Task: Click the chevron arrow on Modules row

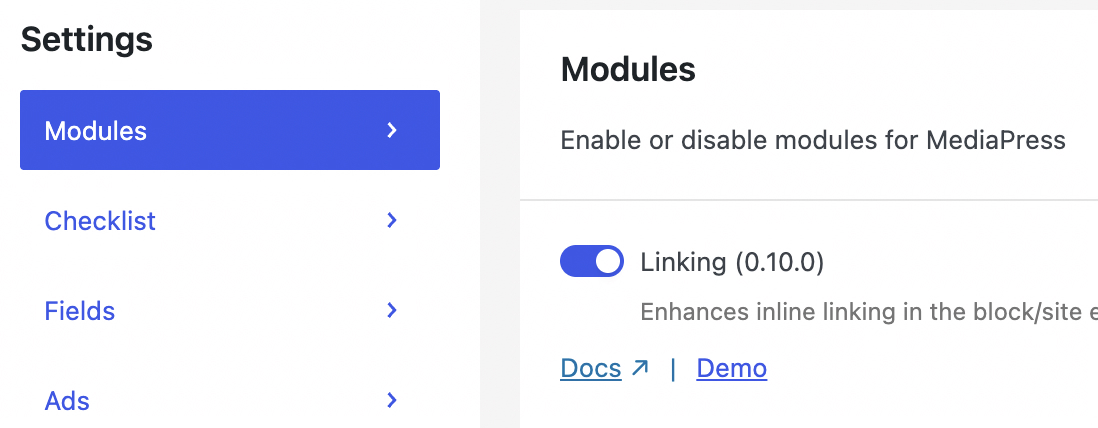Action: click(x=392, y=130)
